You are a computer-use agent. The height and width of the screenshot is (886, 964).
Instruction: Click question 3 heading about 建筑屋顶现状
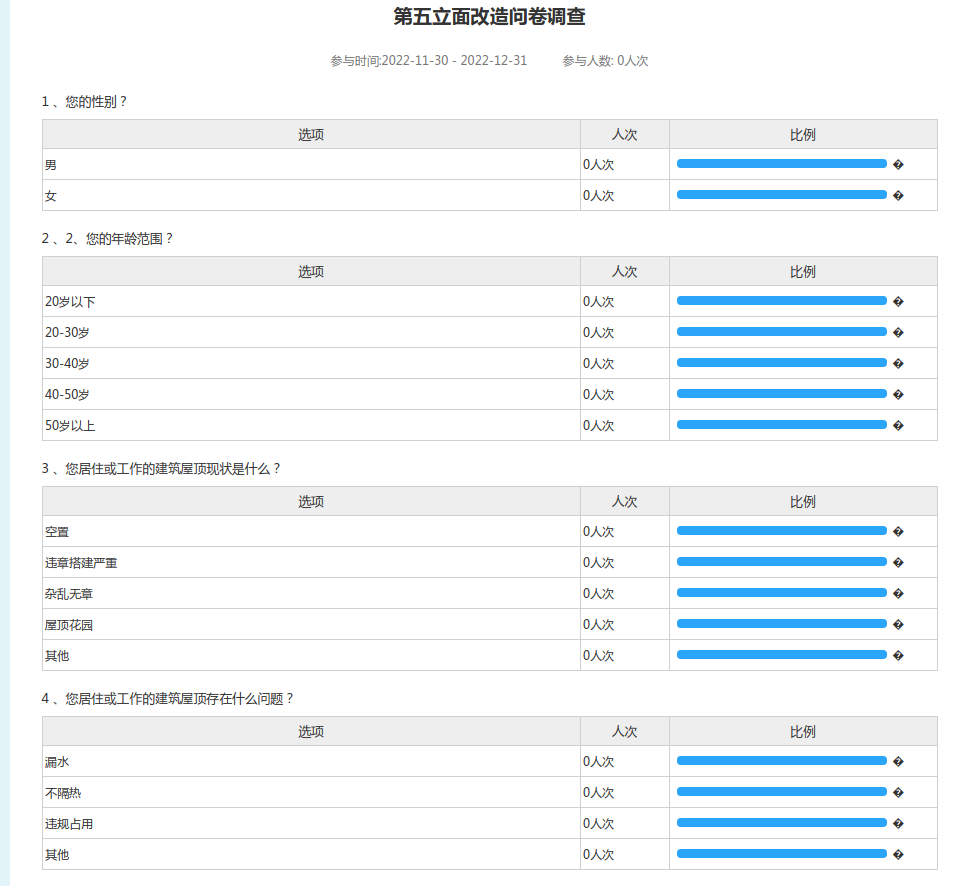pyautogui.click(x=161, y=468)
